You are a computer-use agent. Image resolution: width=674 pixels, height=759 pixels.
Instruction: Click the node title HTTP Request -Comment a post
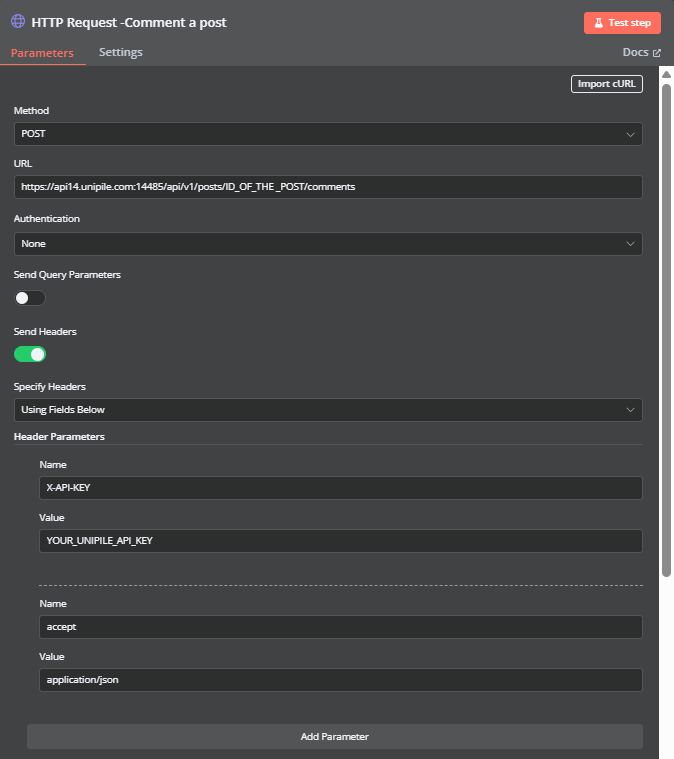coord(129,22)
